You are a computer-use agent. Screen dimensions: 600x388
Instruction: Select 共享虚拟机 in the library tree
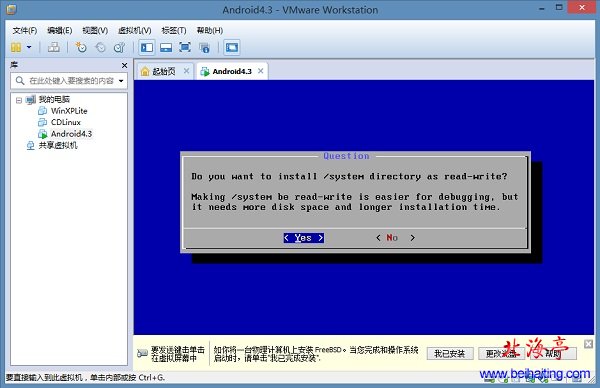coord(58,145)
